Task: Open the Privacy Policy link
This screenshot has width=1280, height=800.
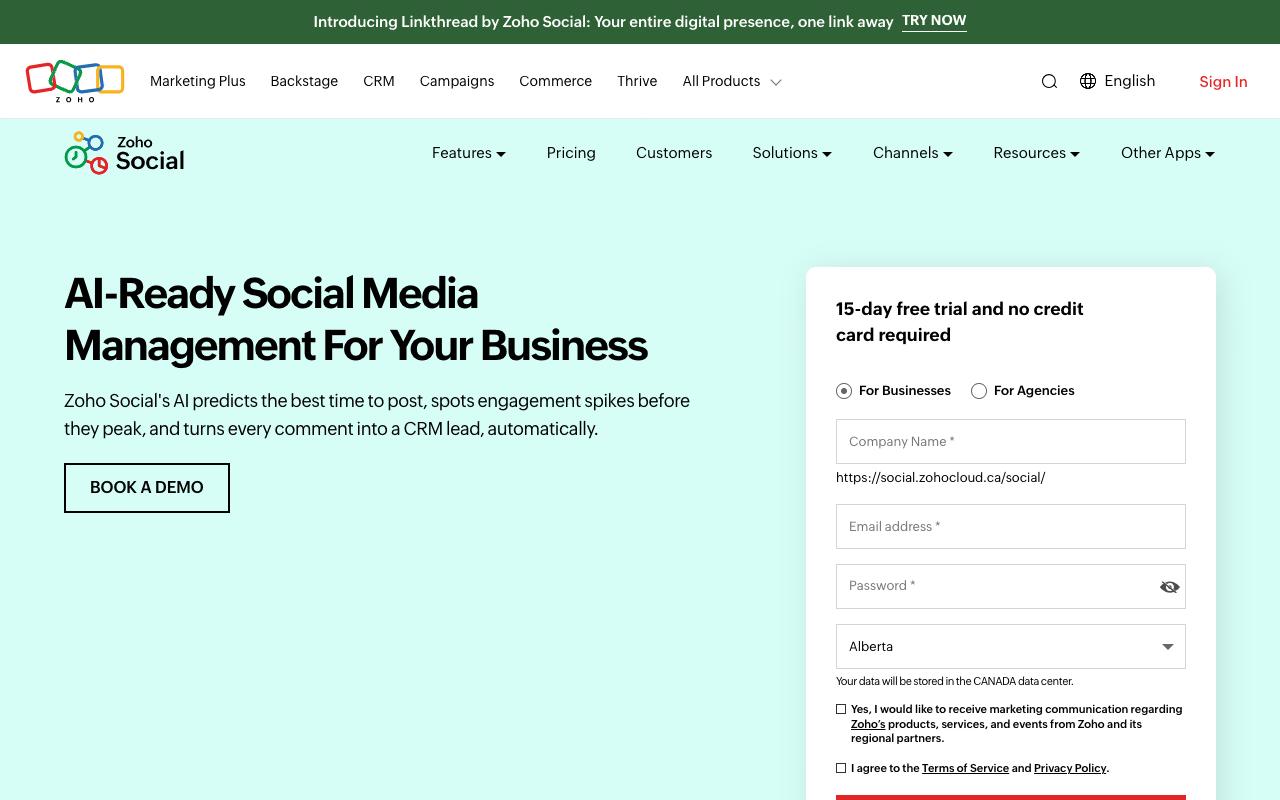Action: [x=1070, y=768]
